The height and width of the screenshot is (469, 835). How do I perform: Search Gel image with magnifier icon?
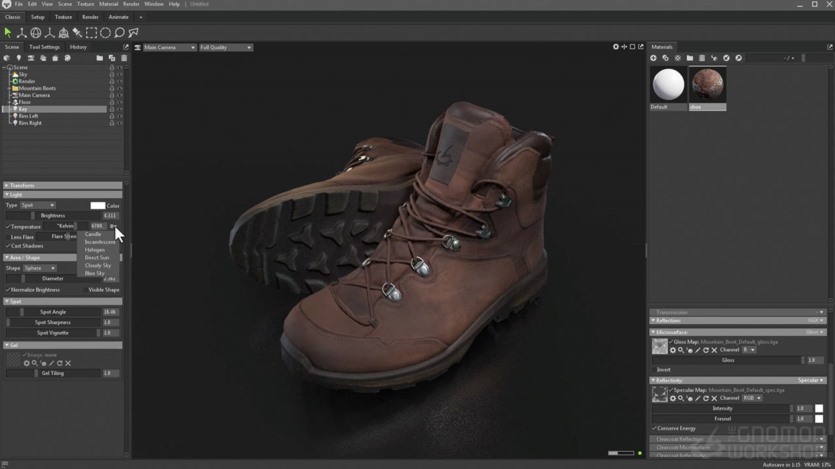[35, 363]
